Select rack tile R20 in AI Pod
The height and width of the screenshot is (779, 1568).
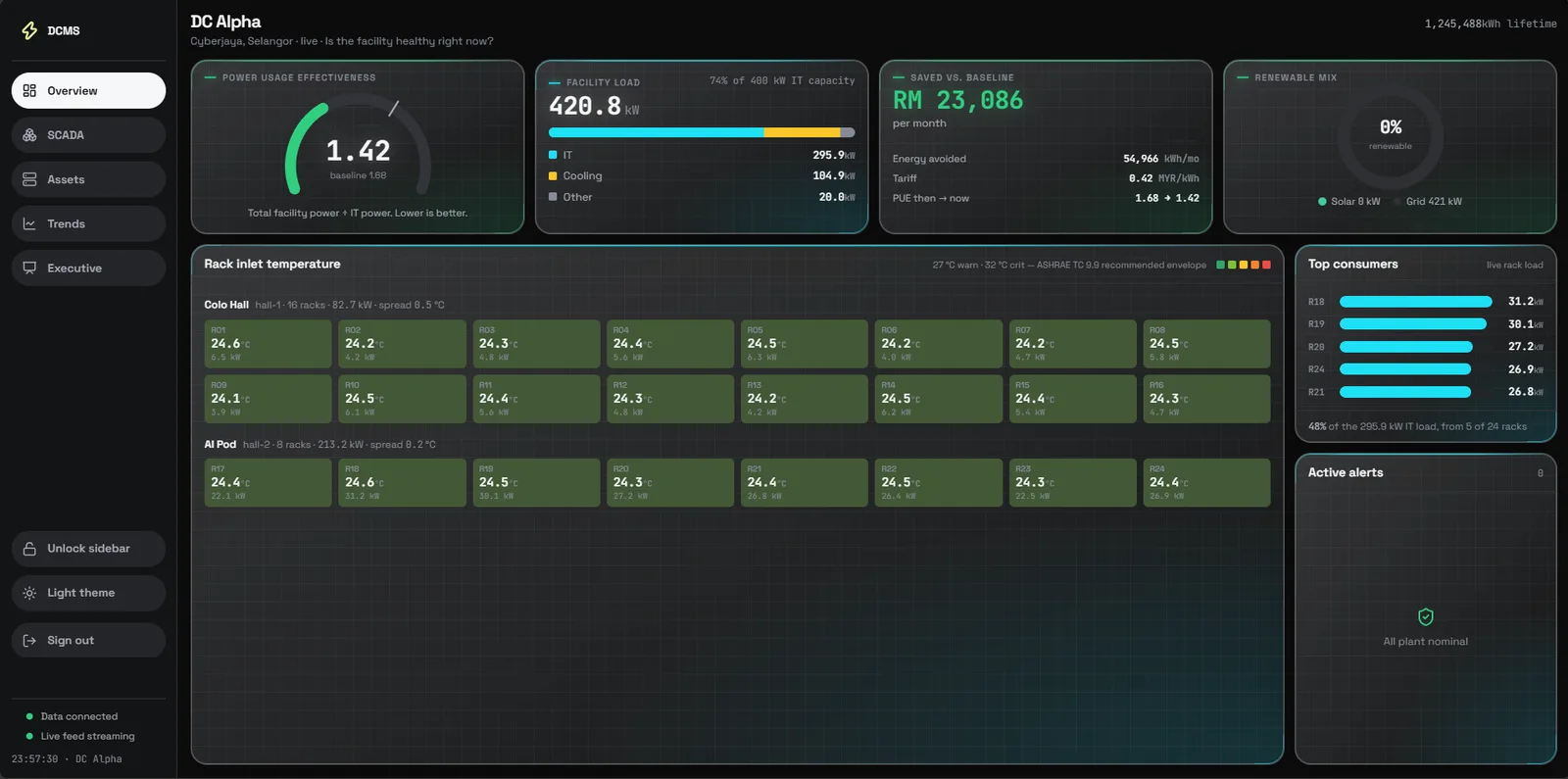(x=670, y=483)
